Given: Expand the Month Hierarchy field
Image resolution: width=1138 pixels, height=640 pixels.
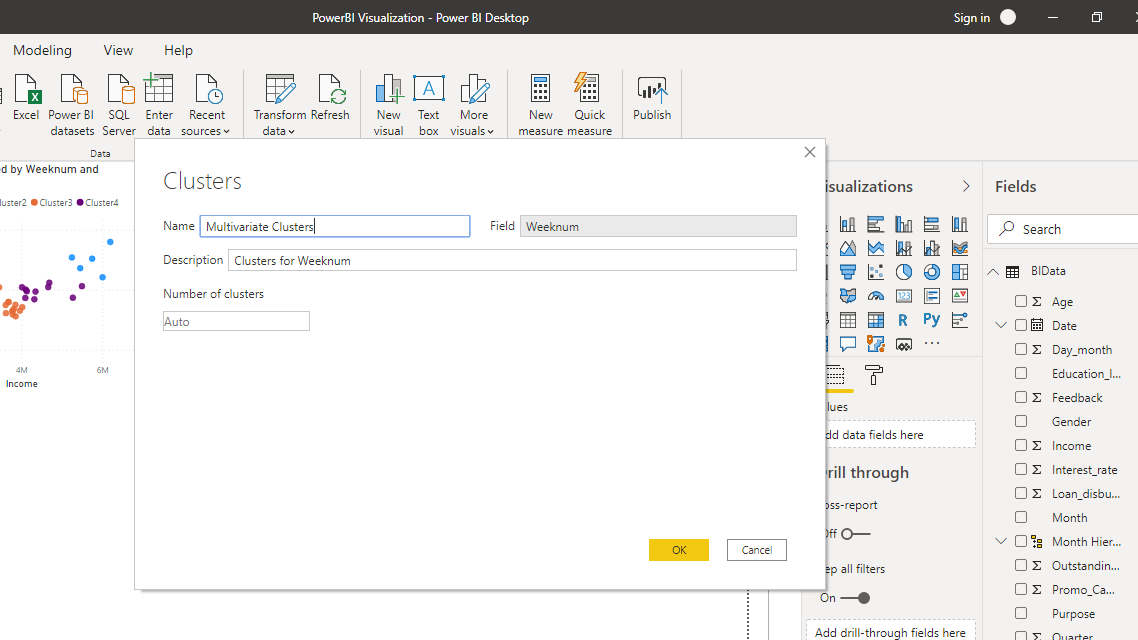Looking at the screenshot, I should [1002, 541].
